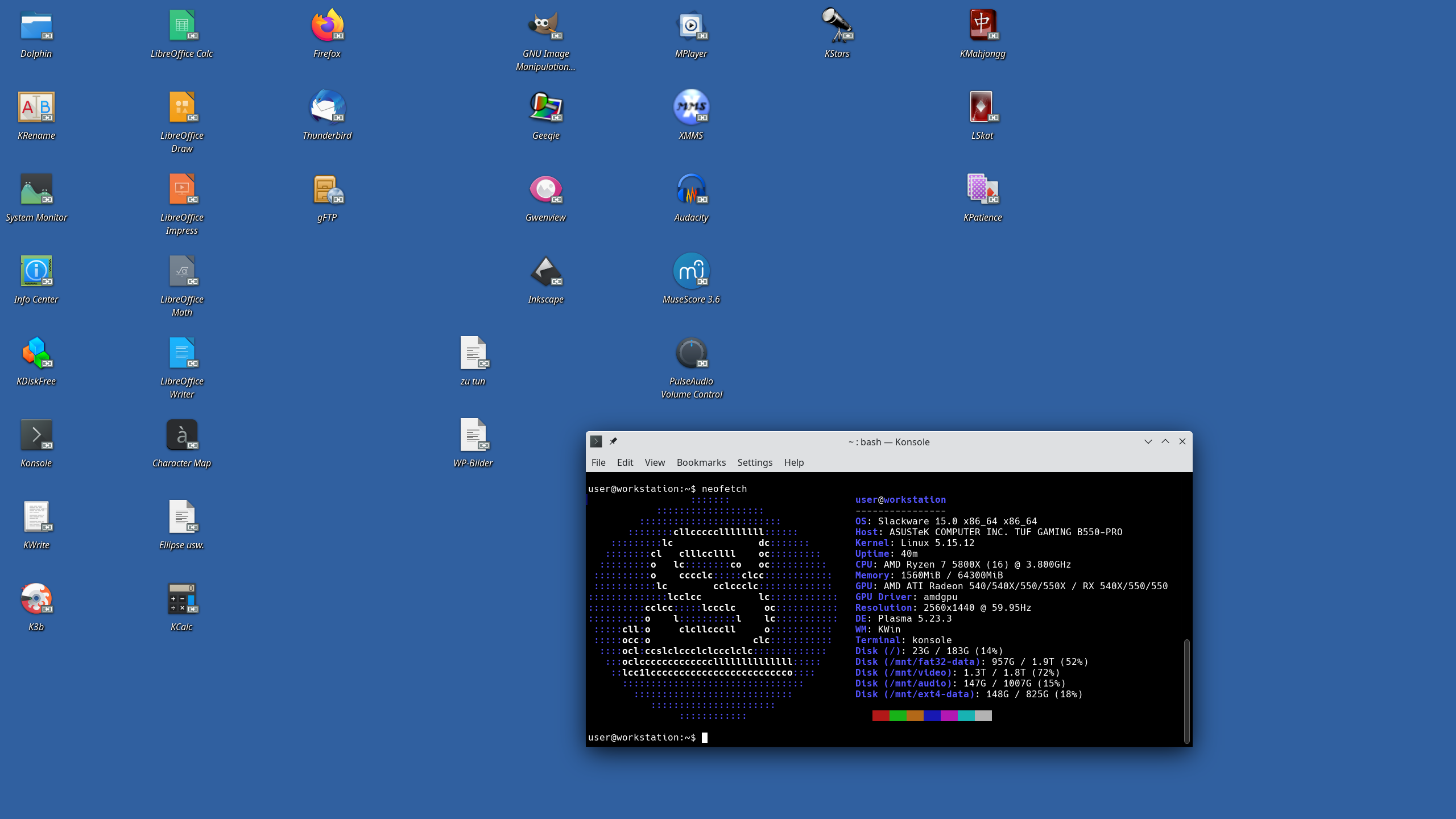Open the Firefox desktop icon
Viewport: 1456px width, 819px height.
[x=327, y=26]
